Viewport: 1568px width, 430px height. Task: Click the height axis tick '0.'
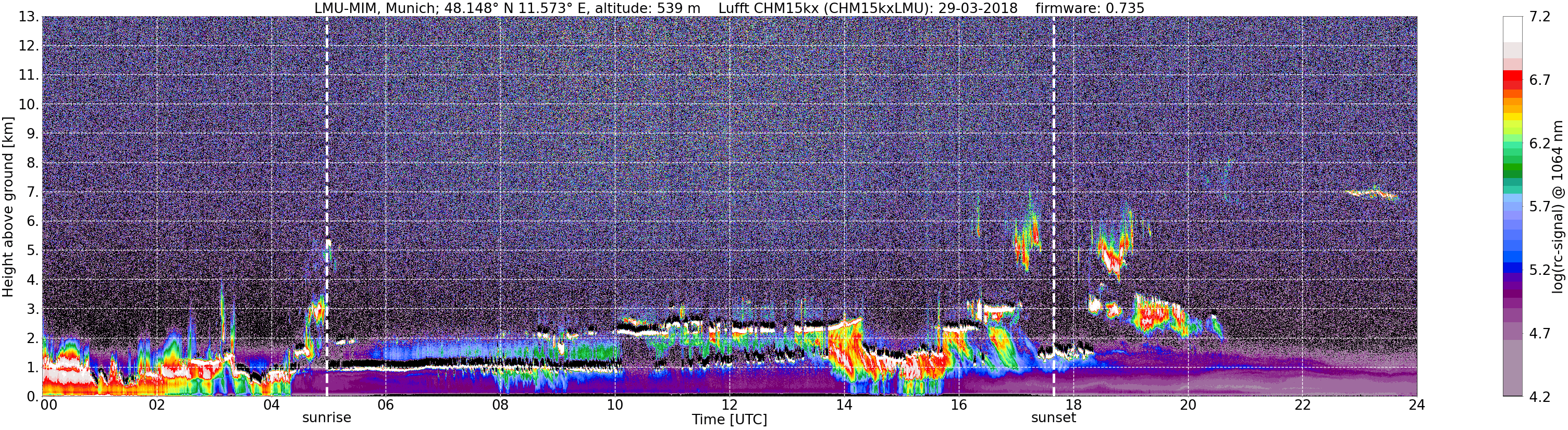[x=33, y=397]
